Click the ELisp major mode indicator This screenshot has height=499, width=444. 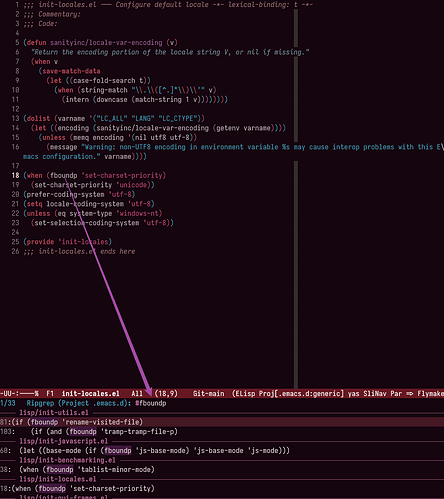tap(245, 394)
